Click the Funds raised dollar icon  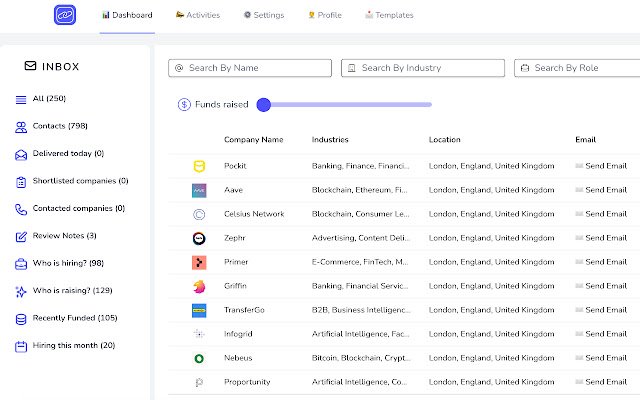184,104
